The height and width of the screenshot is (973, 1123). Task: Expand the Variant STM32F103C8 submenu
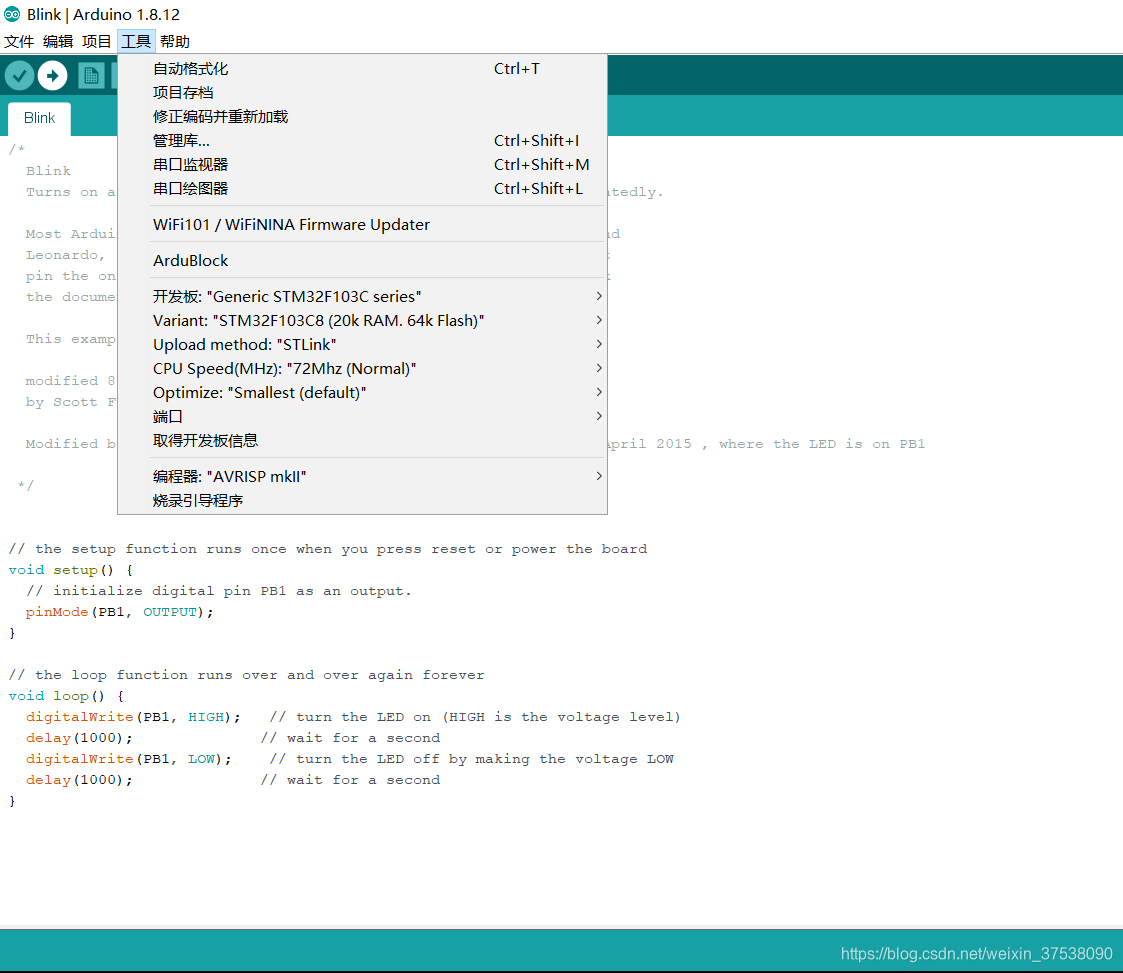pyautogui.click(x=362, y=320)
